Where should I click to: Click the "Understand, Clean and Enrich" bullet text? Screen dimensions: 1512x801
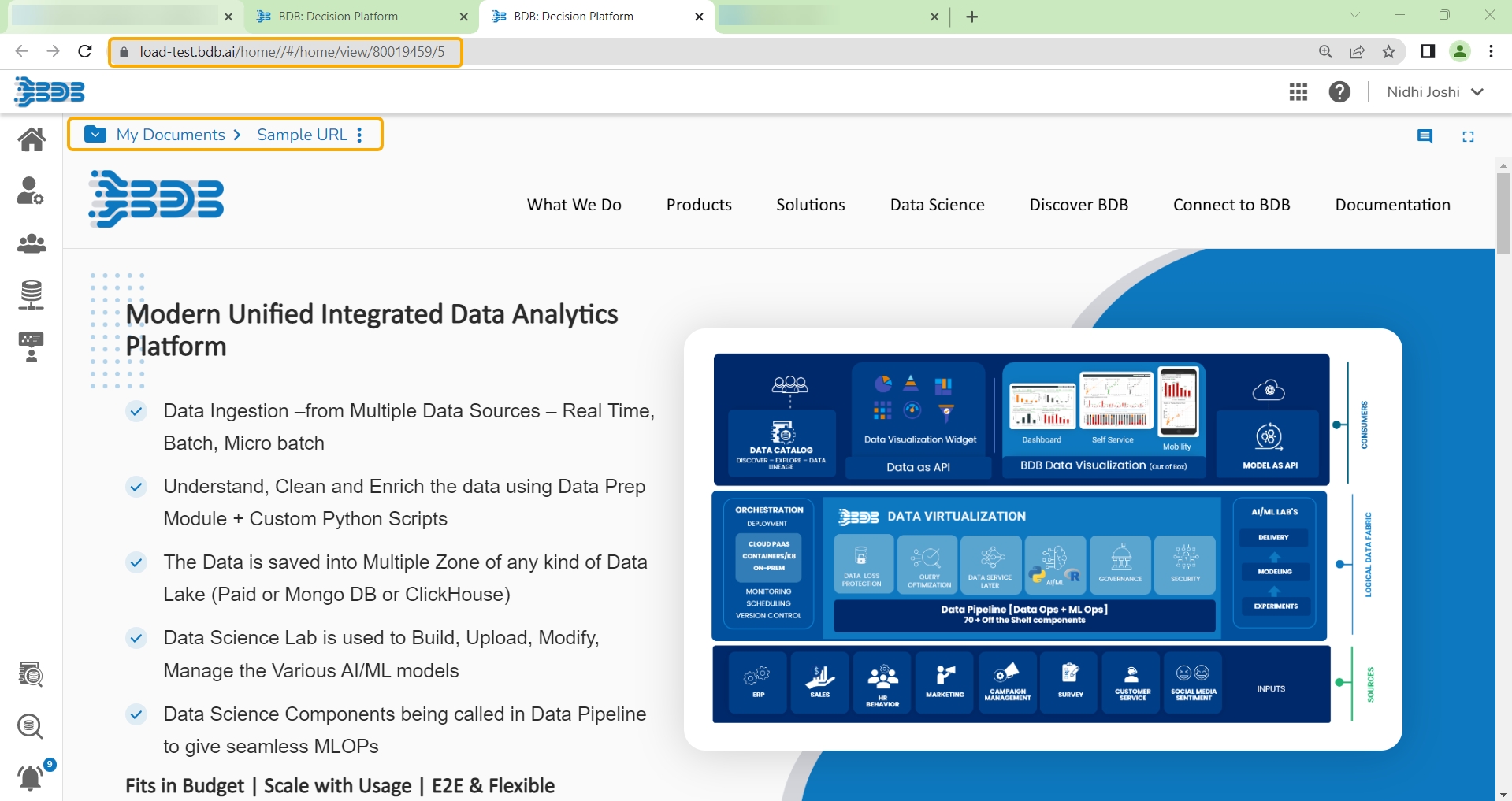[404, 502]
